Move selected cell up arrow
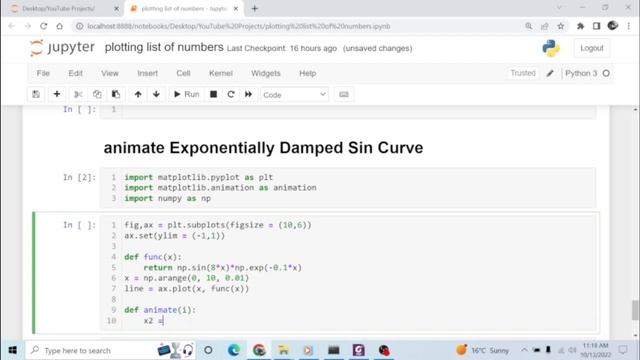This screenshot has height=360, width=640. 138,94
